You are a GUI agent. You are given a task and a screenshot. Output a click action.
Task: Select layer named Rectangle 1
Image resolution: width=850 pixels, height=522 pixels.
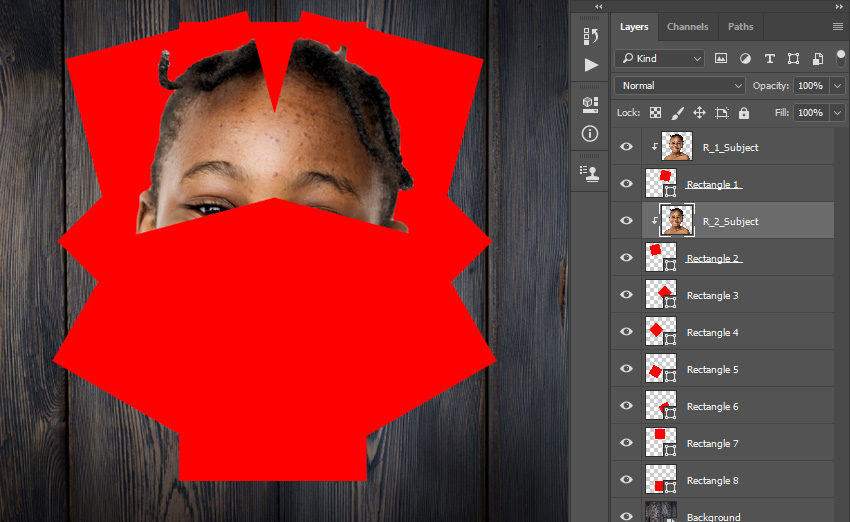click(713, 184)
